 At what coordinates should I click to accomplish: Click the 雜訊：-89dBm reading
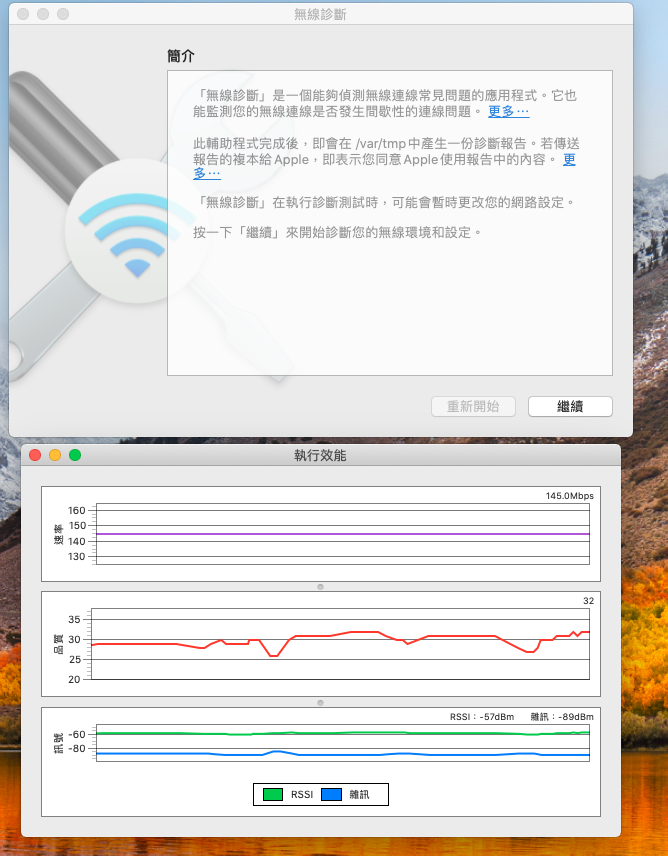point(562,717)
